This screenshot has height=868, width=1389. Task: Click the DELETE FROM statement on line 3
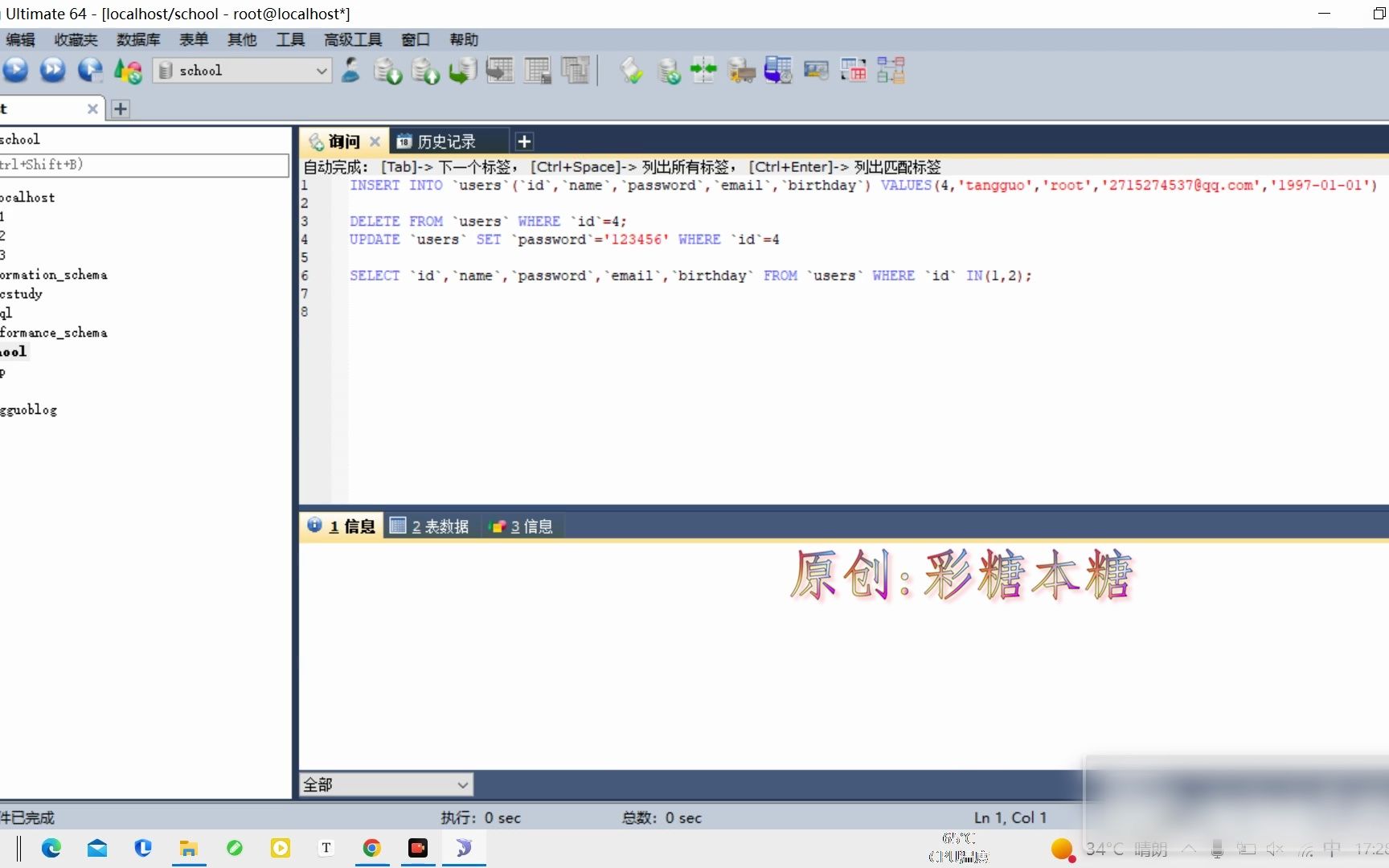[x=488, y=221]
